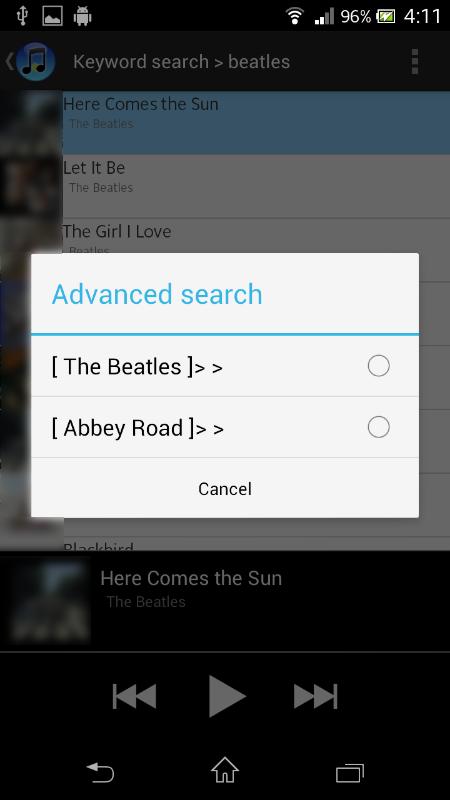450x800 pixels.
Task: Open the three-dot overflow menu
Action: coord(414,62)
